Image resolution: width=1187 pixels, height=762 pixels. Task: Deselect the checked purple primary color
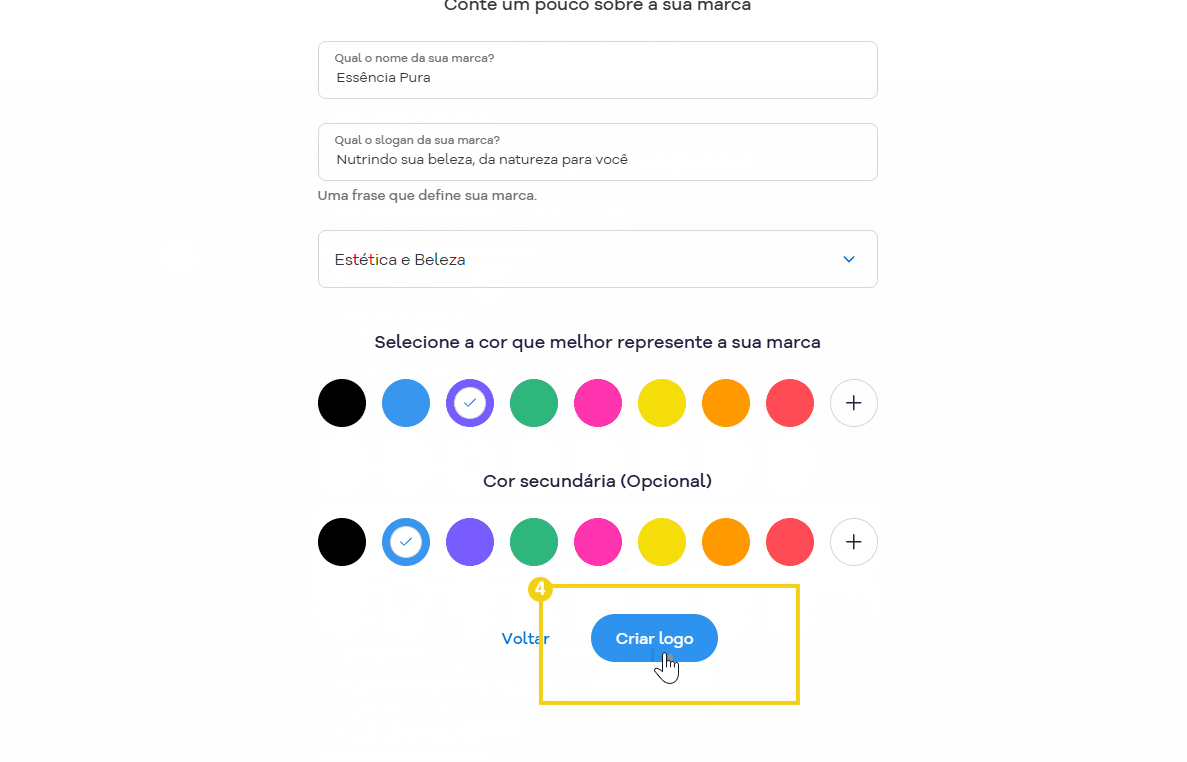click(469, 403)
